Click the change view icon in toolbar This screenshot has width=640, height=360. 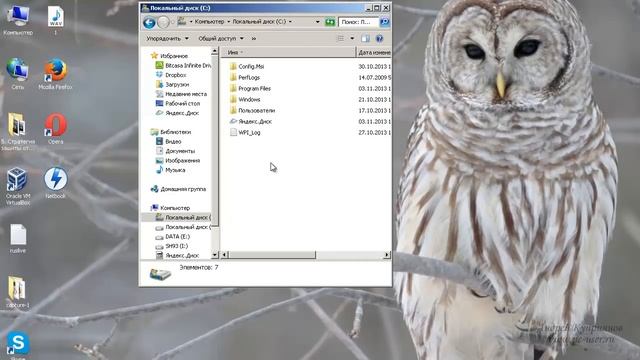point(340,38)
